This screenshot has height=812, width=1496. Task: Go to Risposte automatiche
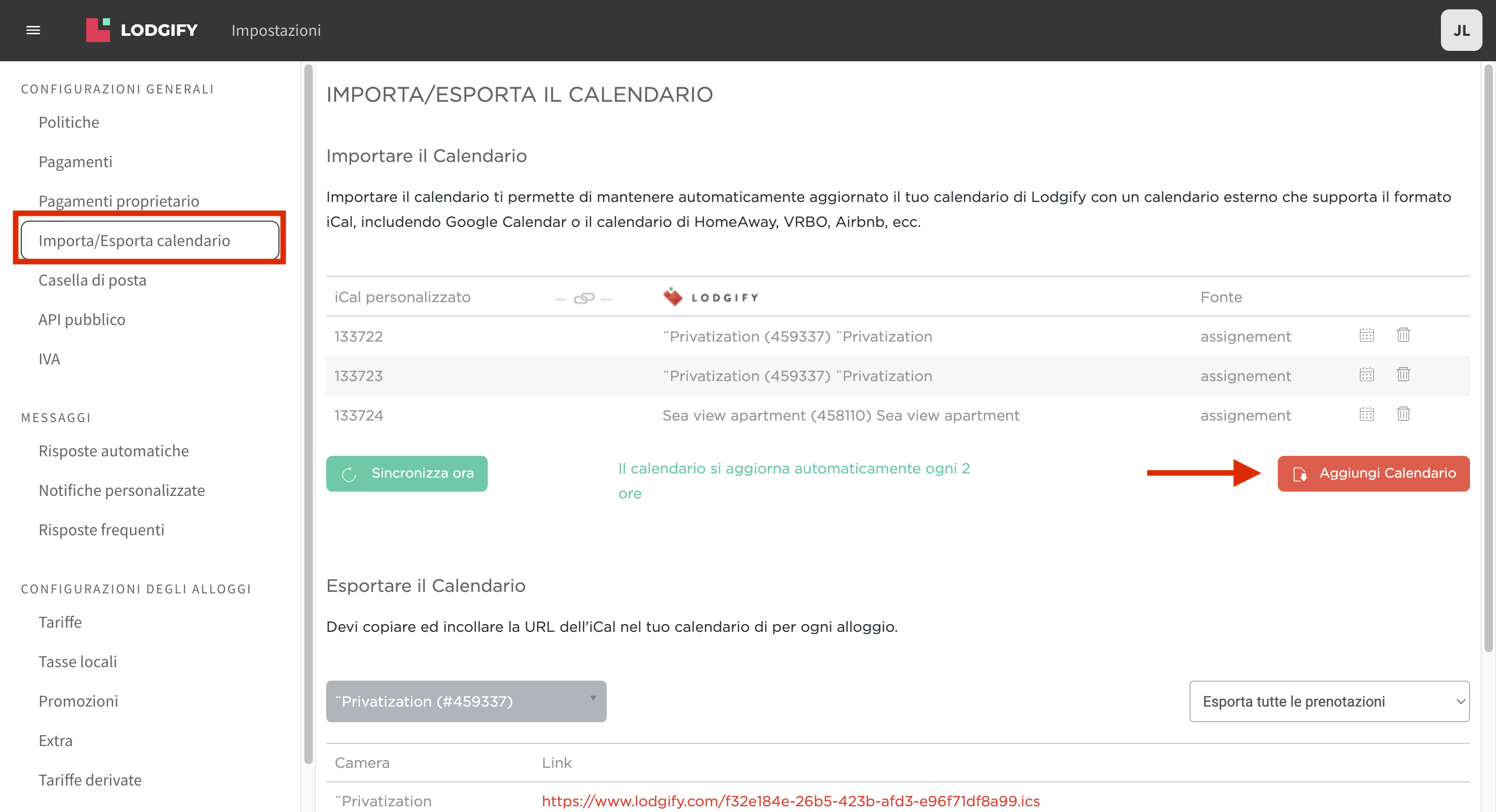coord(113,451)
